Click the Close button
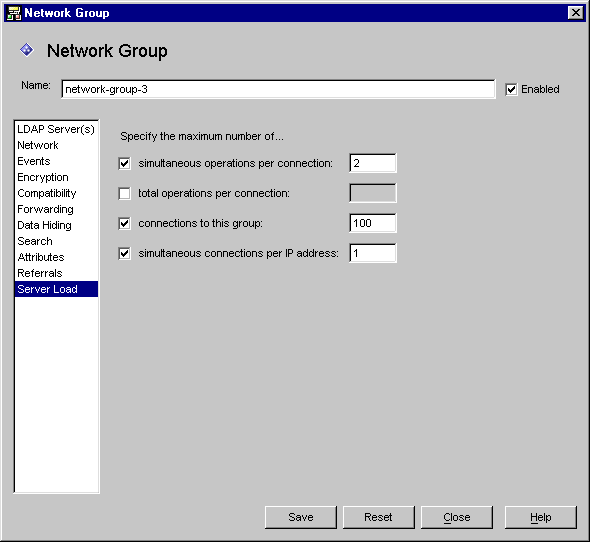This screenshot has height=542, width=590. point(456,518)
